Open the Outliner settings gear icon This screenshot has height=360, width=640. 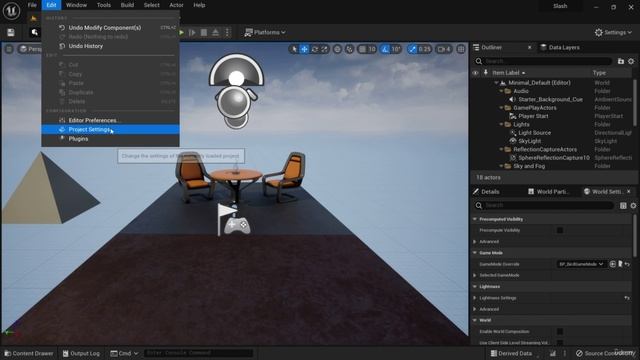(x=631, y=61)
